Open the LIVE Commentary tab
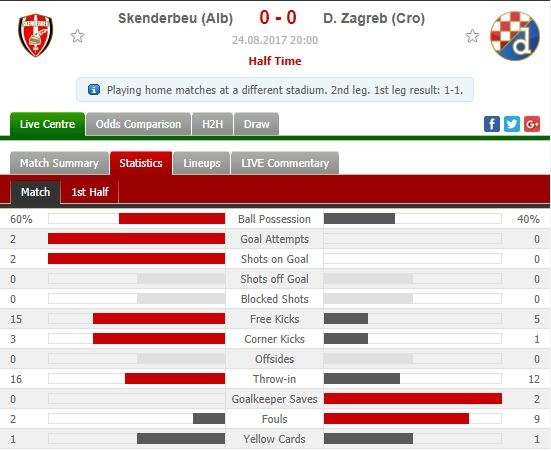Screen dimensions: 551x451 tap(285, 163)
